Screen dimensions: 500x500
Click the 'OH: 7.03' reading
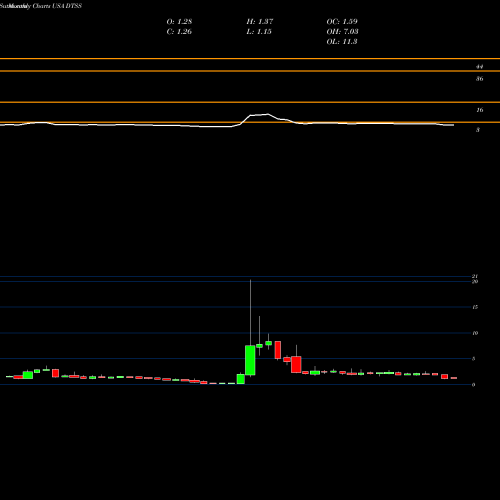point(342,31)
